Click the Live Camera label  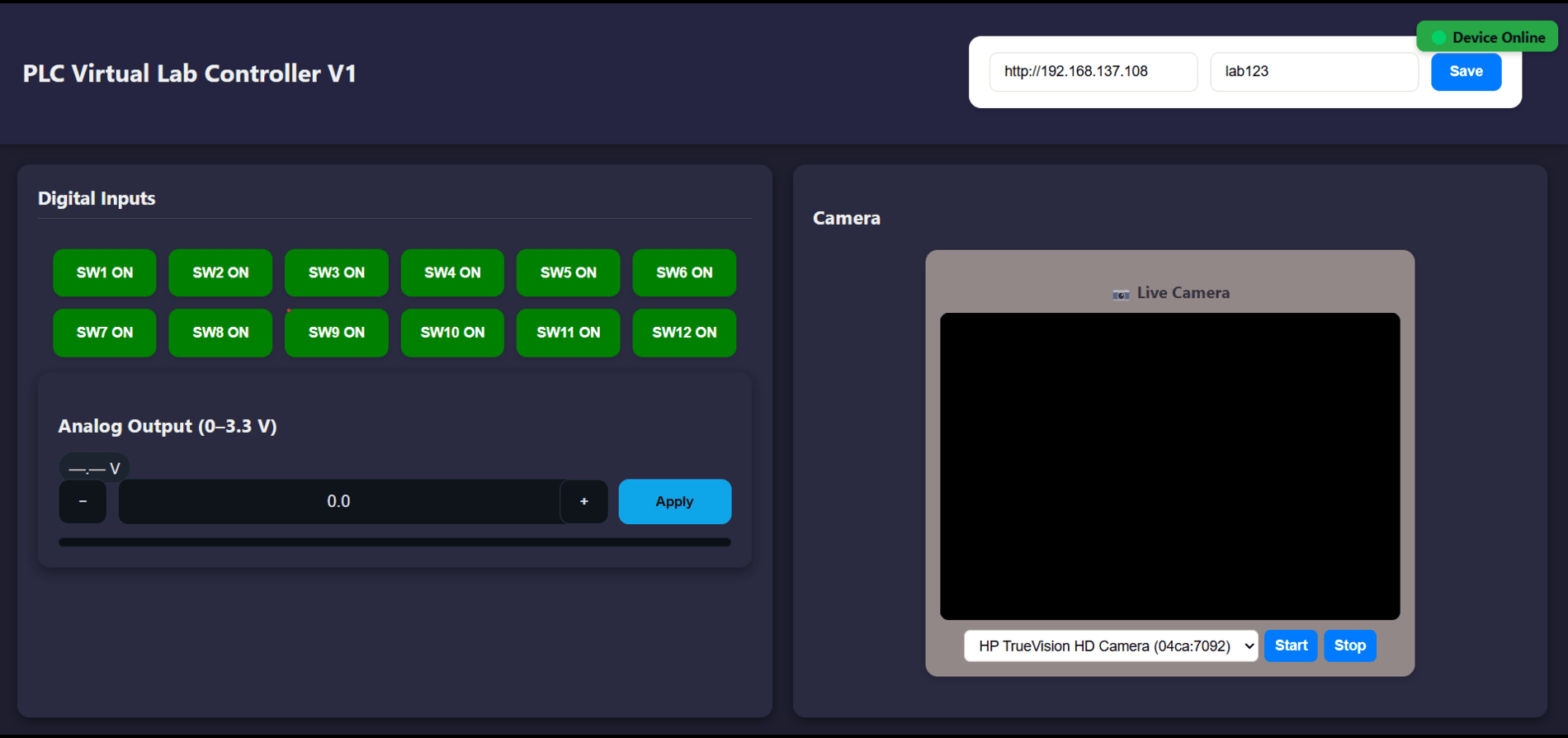tap(1183, 293)
